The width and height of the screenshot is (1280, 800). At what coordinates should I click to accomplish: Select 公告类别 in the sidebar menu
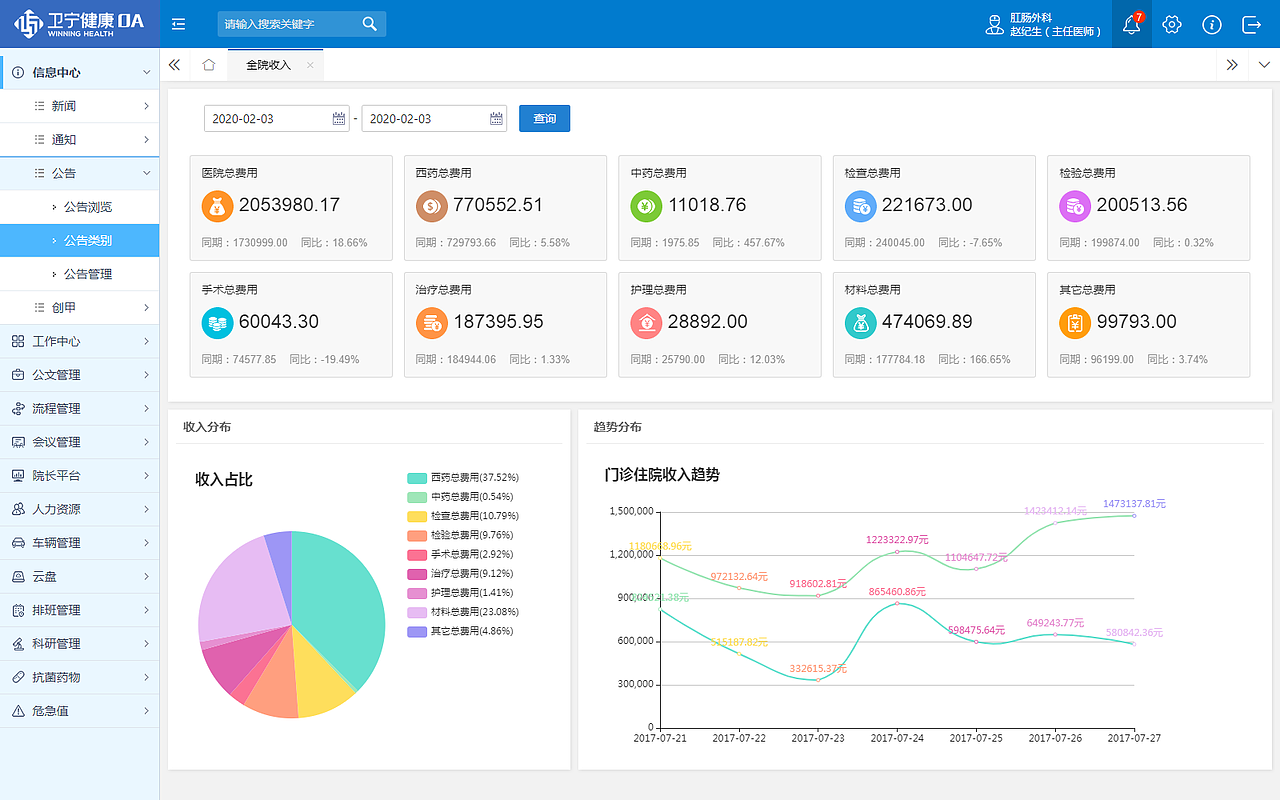pos(80,240)
